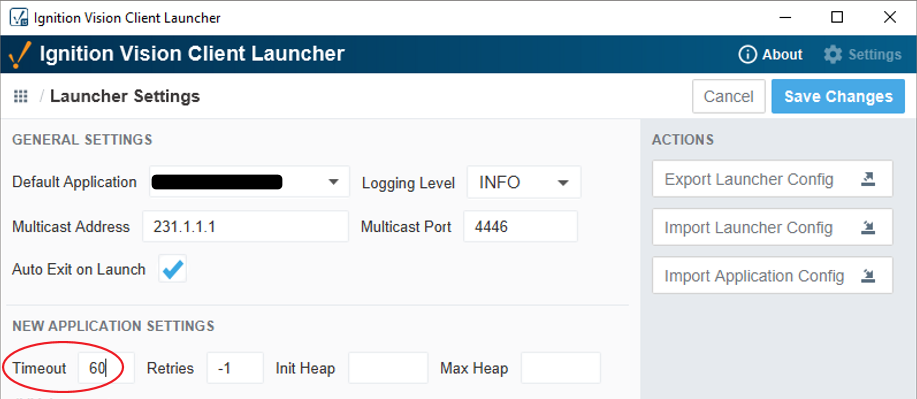This screenshot has width=917, height=399.
Task: Click the Save Changes button
Action: pyautogui.click(x=838, y=97)
